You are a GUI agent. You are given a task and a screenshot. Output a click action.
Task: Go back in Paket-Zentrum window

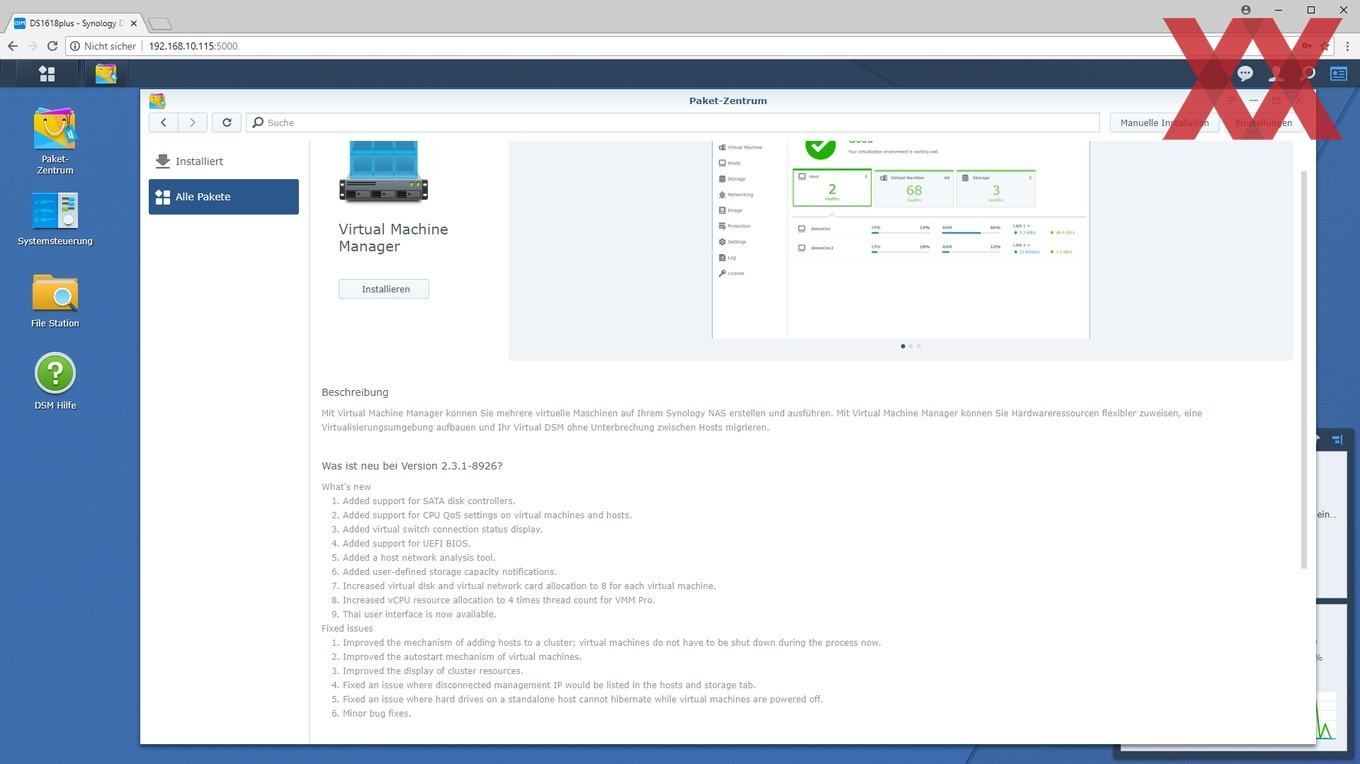[164, 122]
